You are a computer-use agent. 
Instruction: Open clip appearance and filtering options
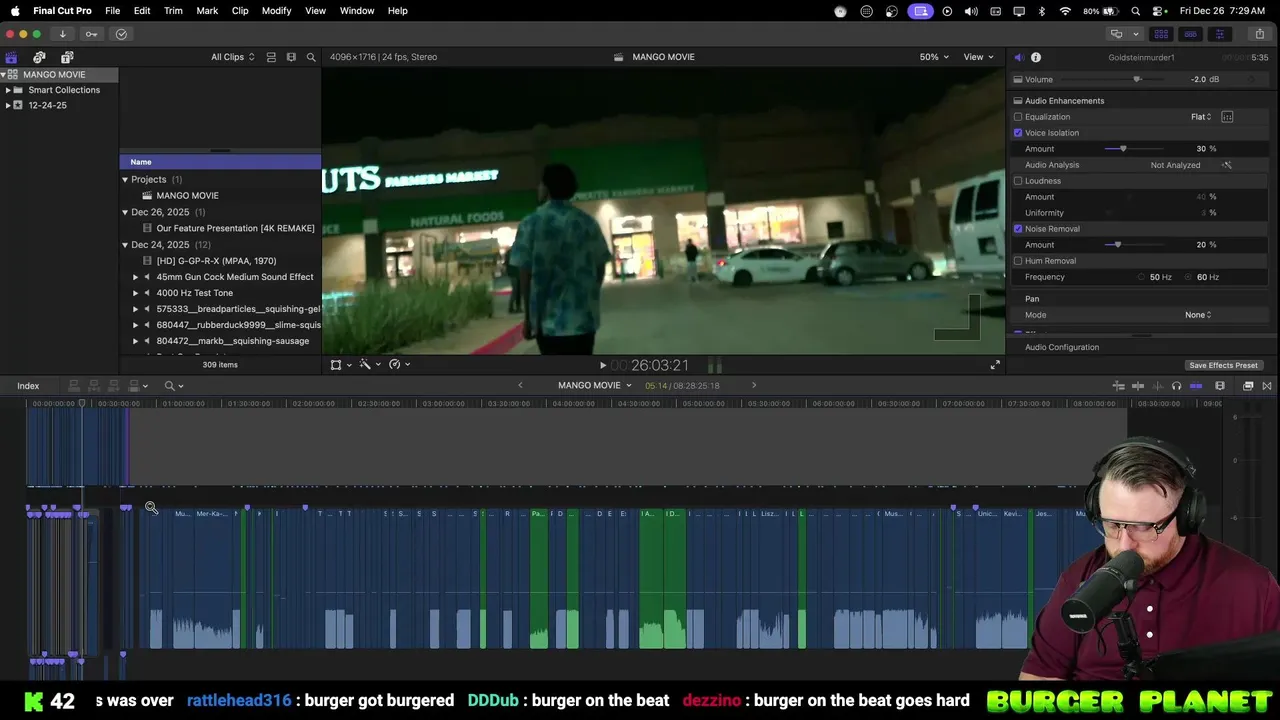[291, 57]
